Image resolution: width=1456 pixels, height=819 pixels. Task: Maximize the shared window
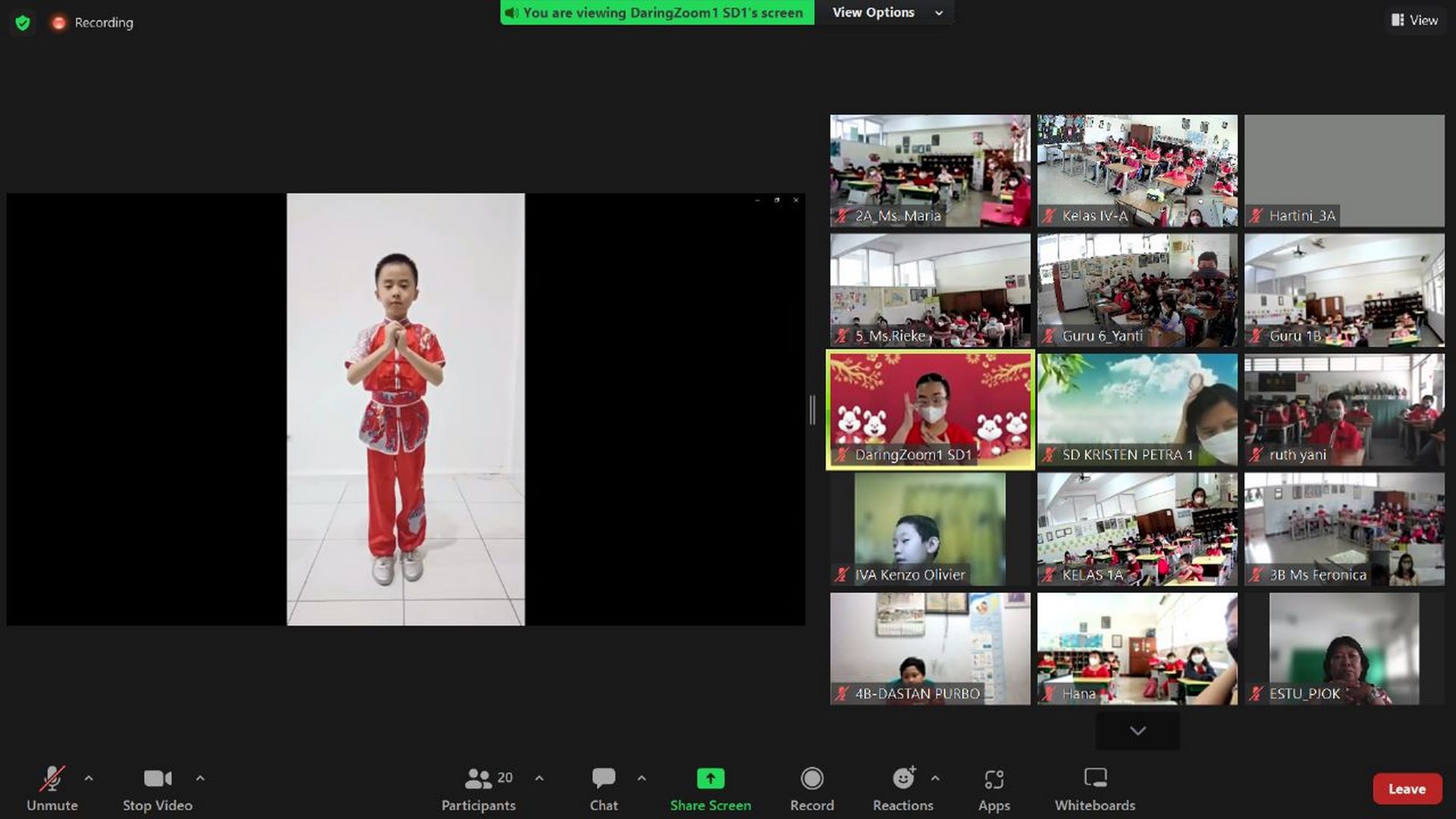pyautogui.click(x=777, y=200)
